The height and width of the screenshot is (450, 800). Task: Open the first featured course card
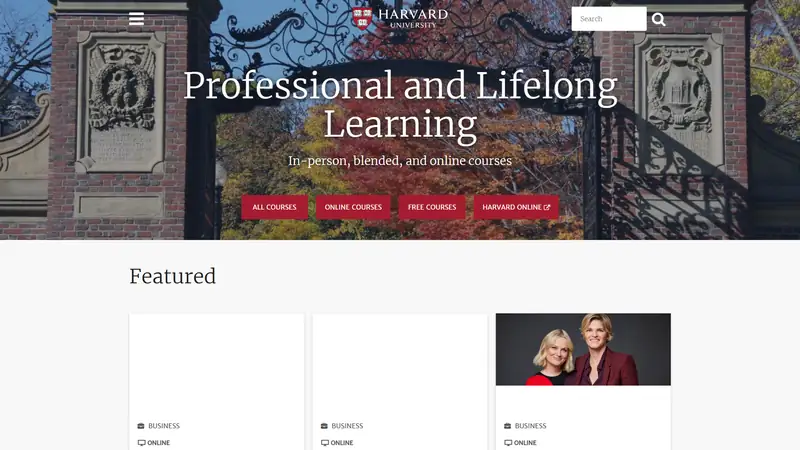click(x=217, y=382)
